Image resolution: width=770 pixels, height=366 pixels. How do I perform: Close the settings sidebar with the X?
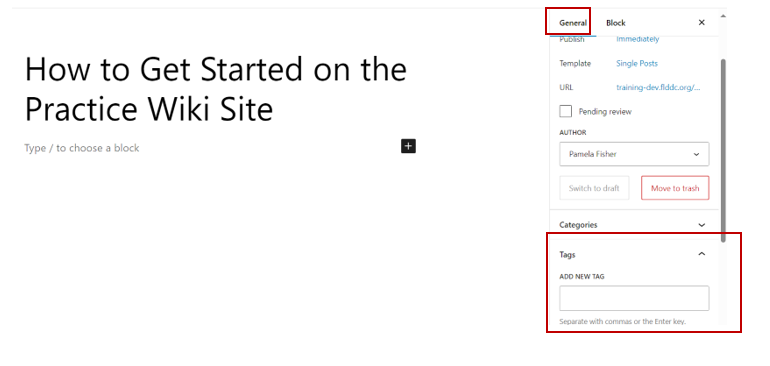pos(702,23)
